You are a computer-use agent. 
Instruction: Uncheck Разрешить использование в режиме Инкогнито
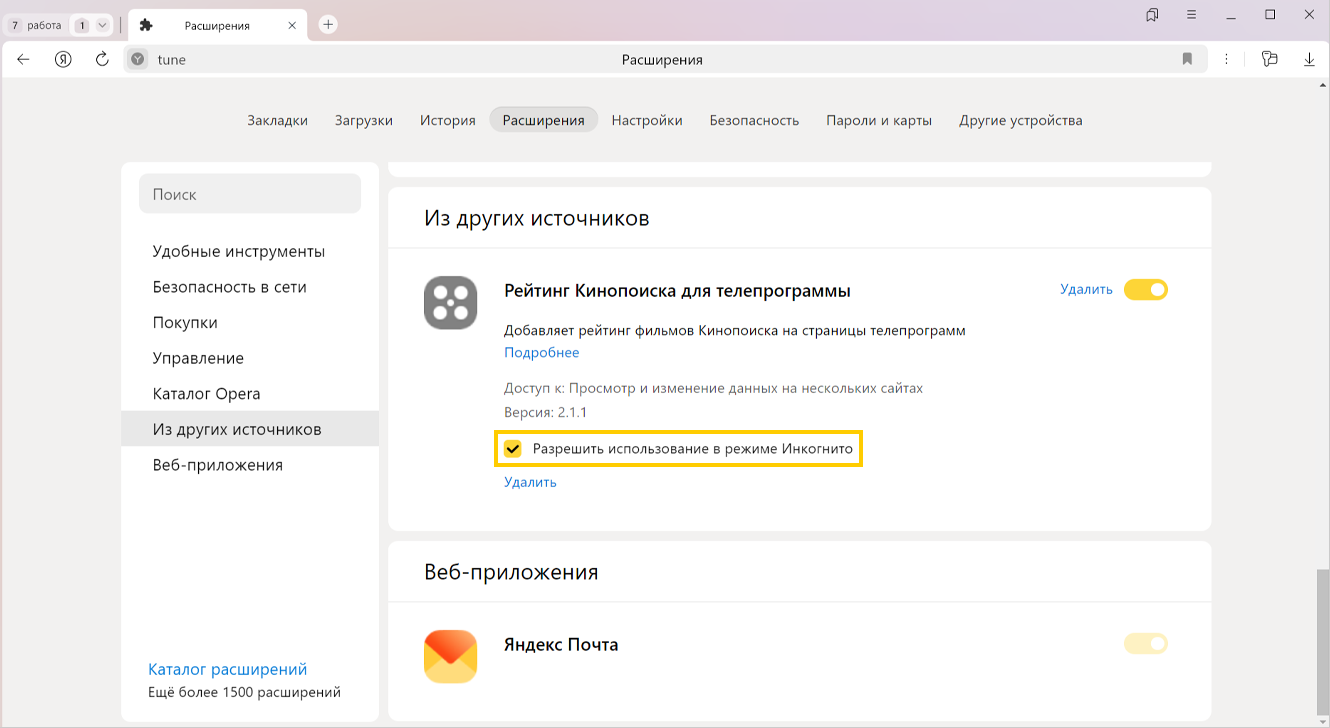tap(513, 449)
